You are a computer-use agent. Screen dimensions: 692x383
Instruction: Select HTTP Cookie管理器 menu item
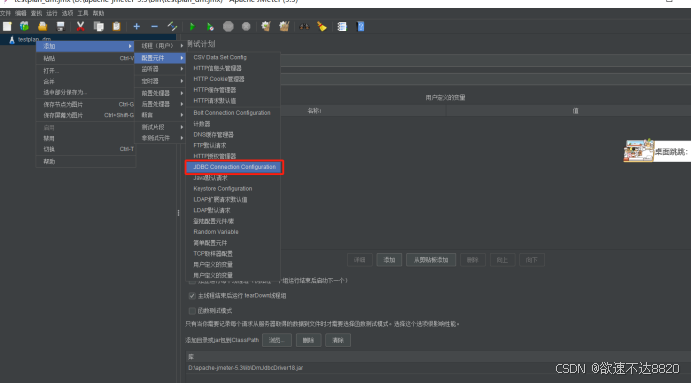pyautogui.click(x=233, y=79)
